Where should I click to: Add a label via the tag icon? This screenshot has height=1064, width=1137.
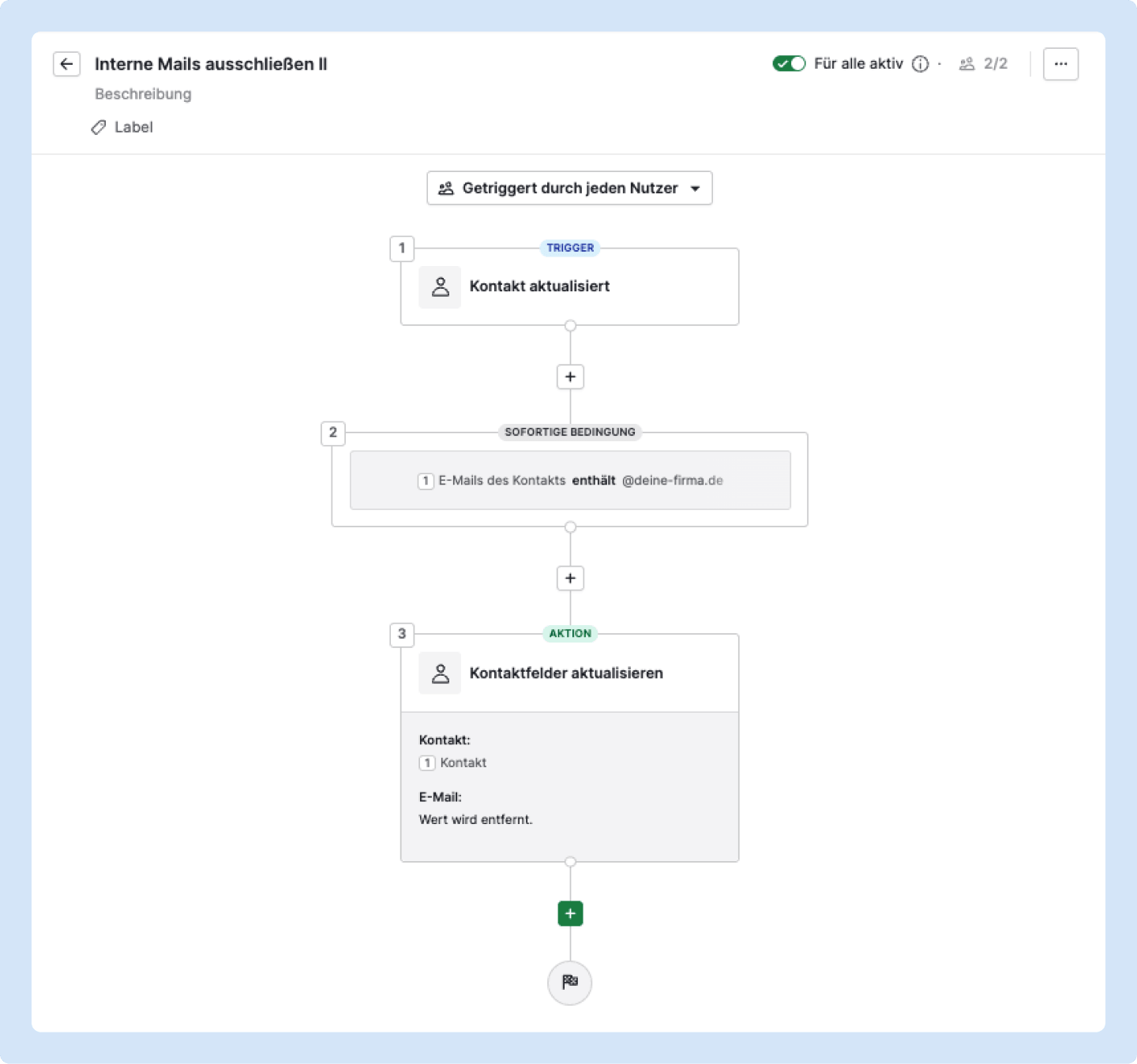[99, 127]
